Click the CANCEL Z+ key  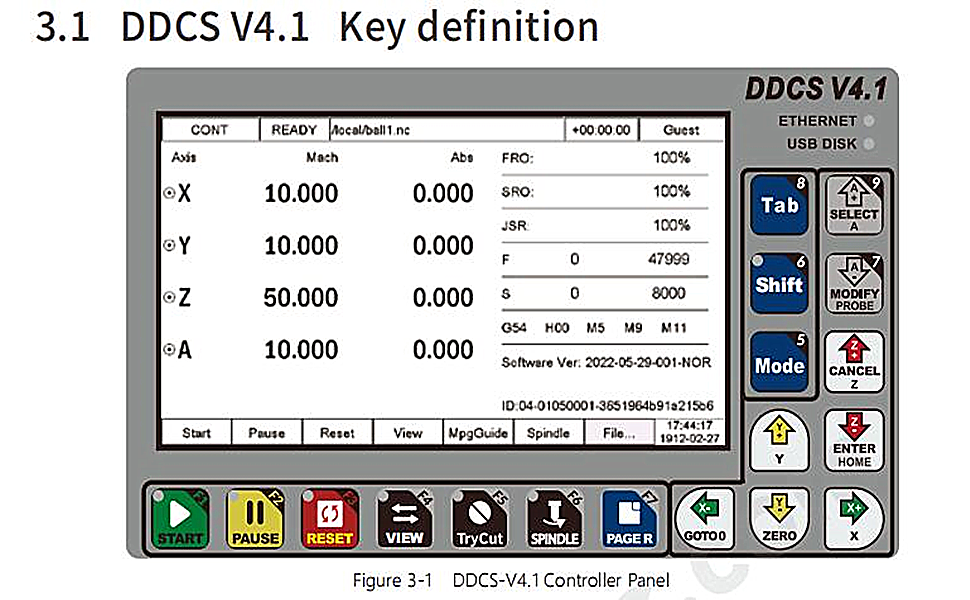point(854,362)
